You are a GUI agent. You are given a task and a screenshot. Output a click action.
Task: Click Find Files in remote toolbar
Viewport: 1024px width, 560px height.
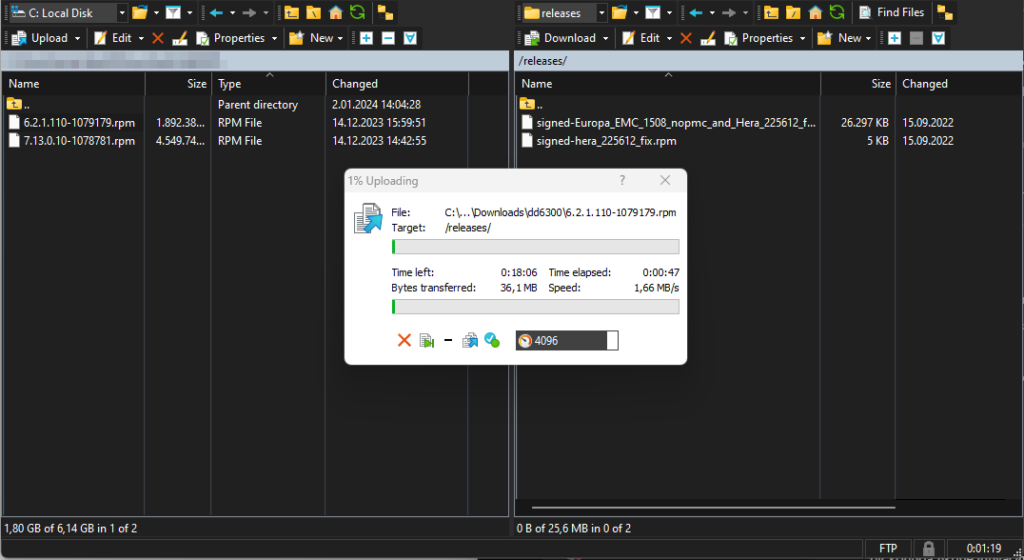pyautogui.click(x=892, y=13)
